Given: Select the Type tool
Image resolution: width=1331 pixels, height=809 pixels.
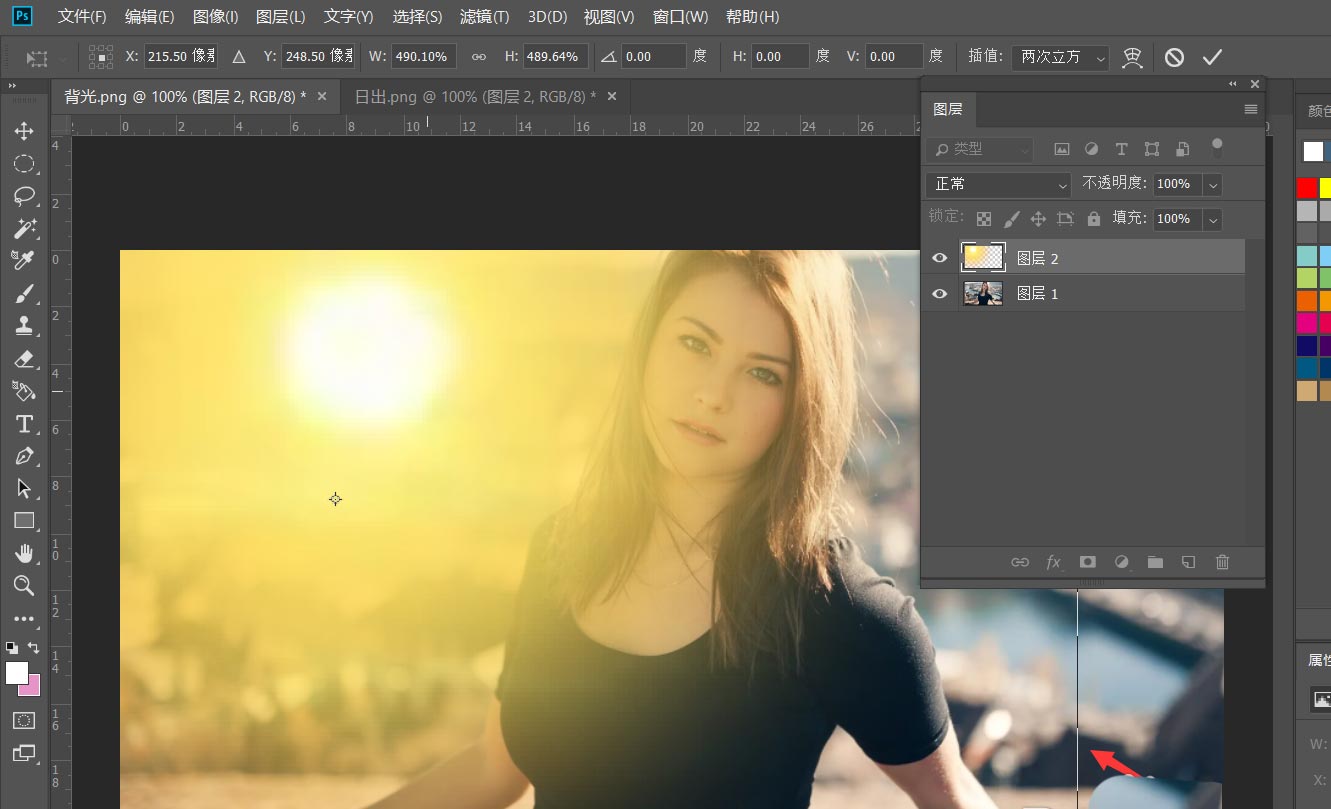Looking at the screenshot, I should coord(24,424).
